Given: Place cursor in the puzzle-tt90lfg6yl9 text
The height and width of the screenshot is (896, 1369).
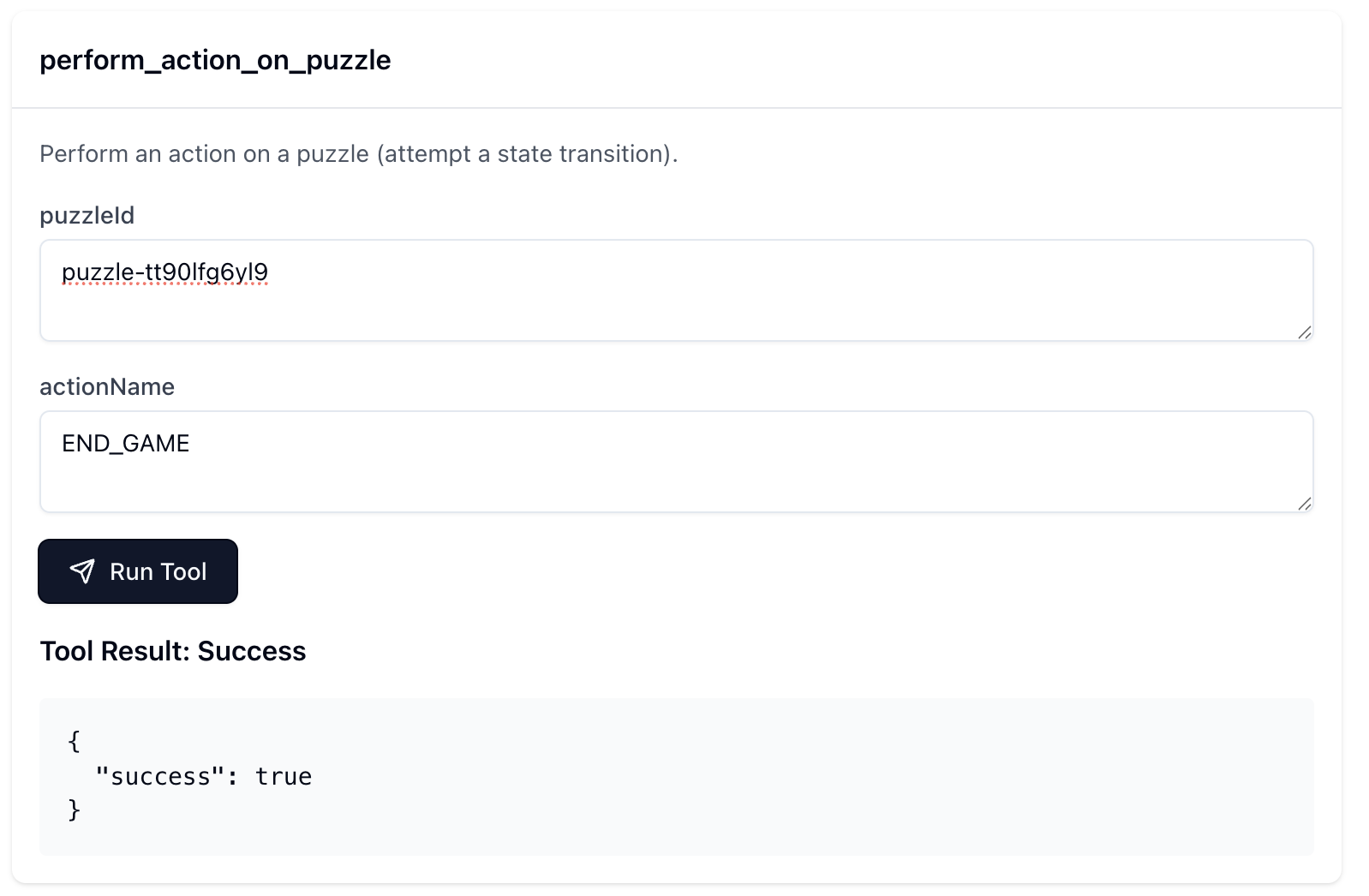Looking at the screenshot, I should coord(164,272).
